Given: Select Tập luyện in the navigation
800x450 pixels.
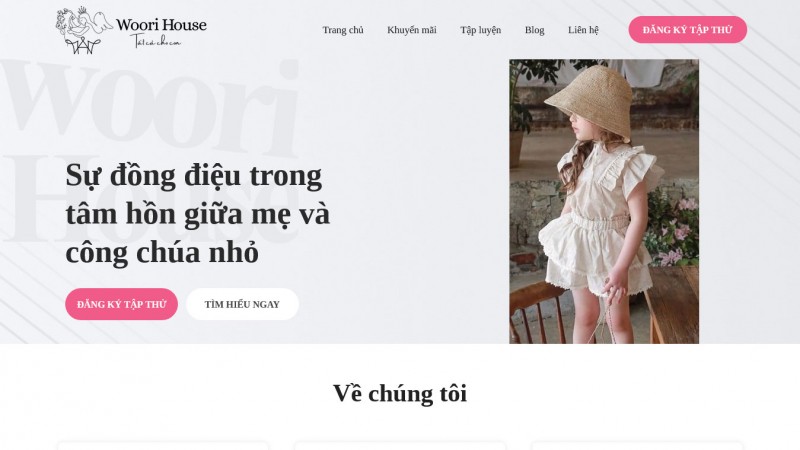Looking at the screenshot, I should pyautogui.click(x=481, y=30).
